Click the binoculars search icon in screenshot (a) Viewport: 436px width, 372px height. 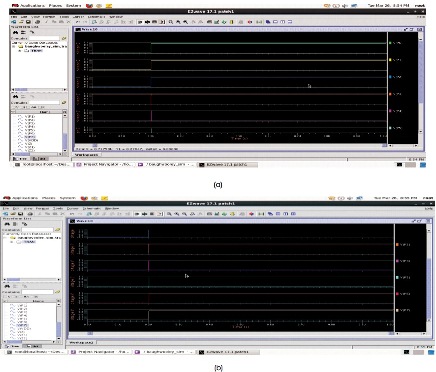click(15, 32)
